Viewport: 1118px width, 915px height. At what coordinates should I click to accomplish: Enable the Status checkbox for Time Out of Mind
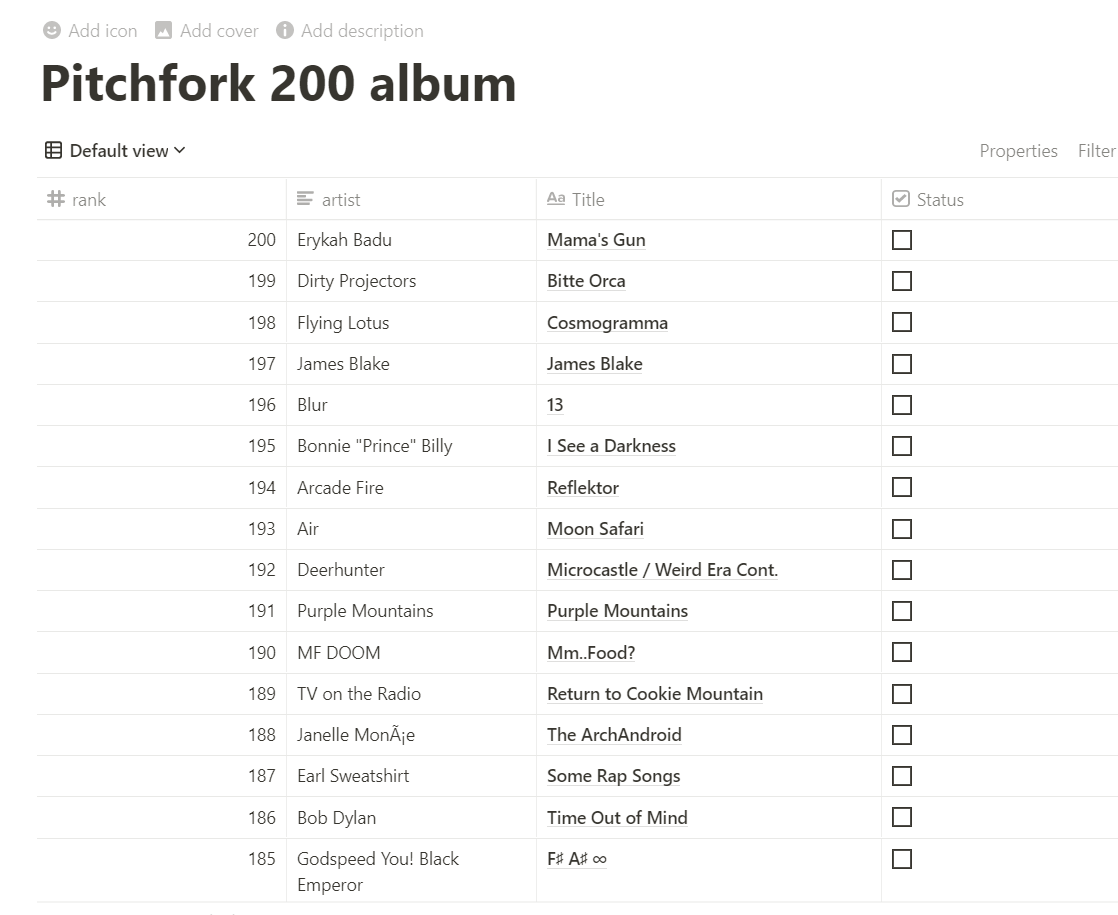point(902,817)
